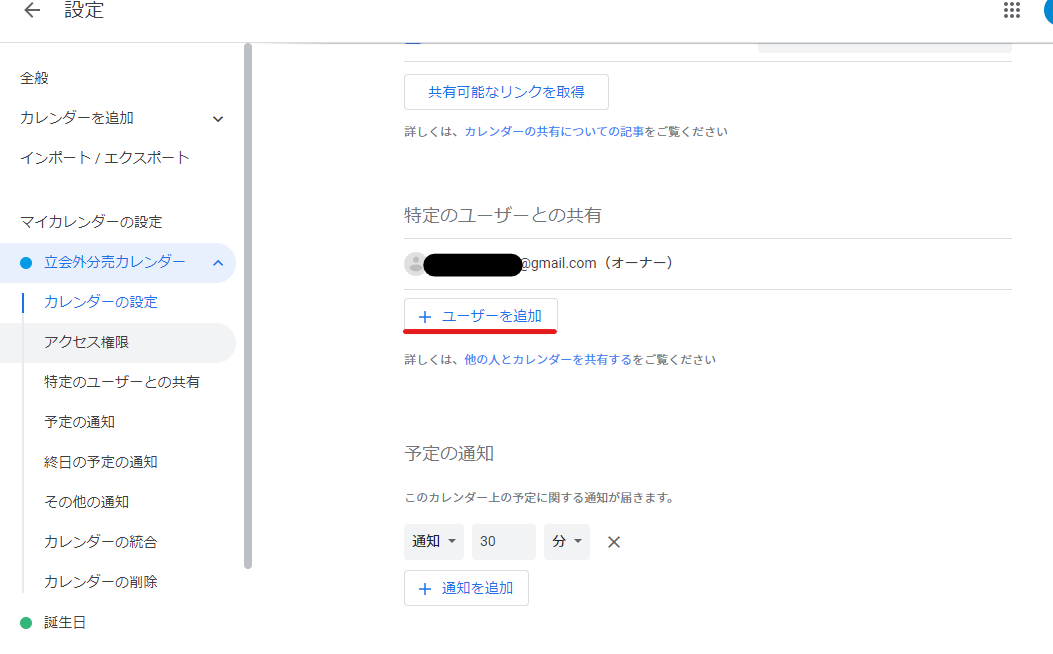Open the 分 time unit dropdown
Image resolution: width=1053 pixels, height=654 pixels.
[x=566, y=542]
